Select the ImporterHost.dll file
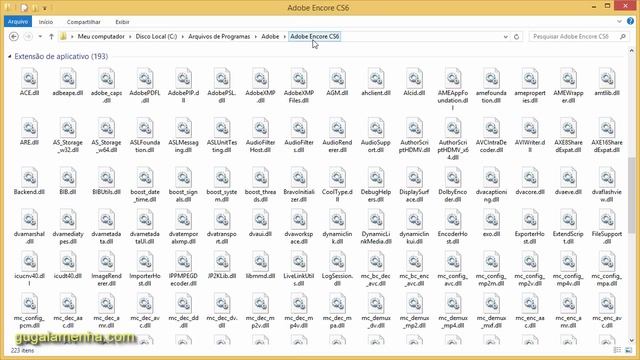 pos(145,269)
